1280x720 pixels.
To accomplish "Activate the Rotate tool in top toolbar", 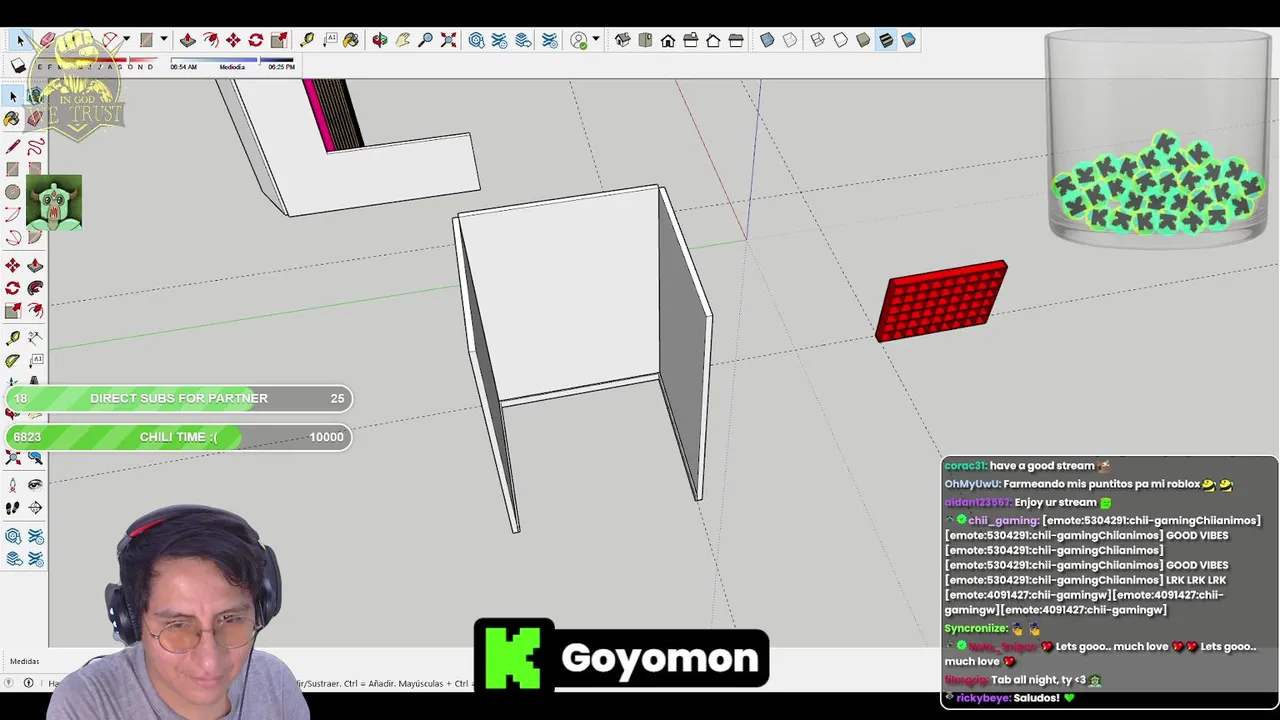I will 256,40.
